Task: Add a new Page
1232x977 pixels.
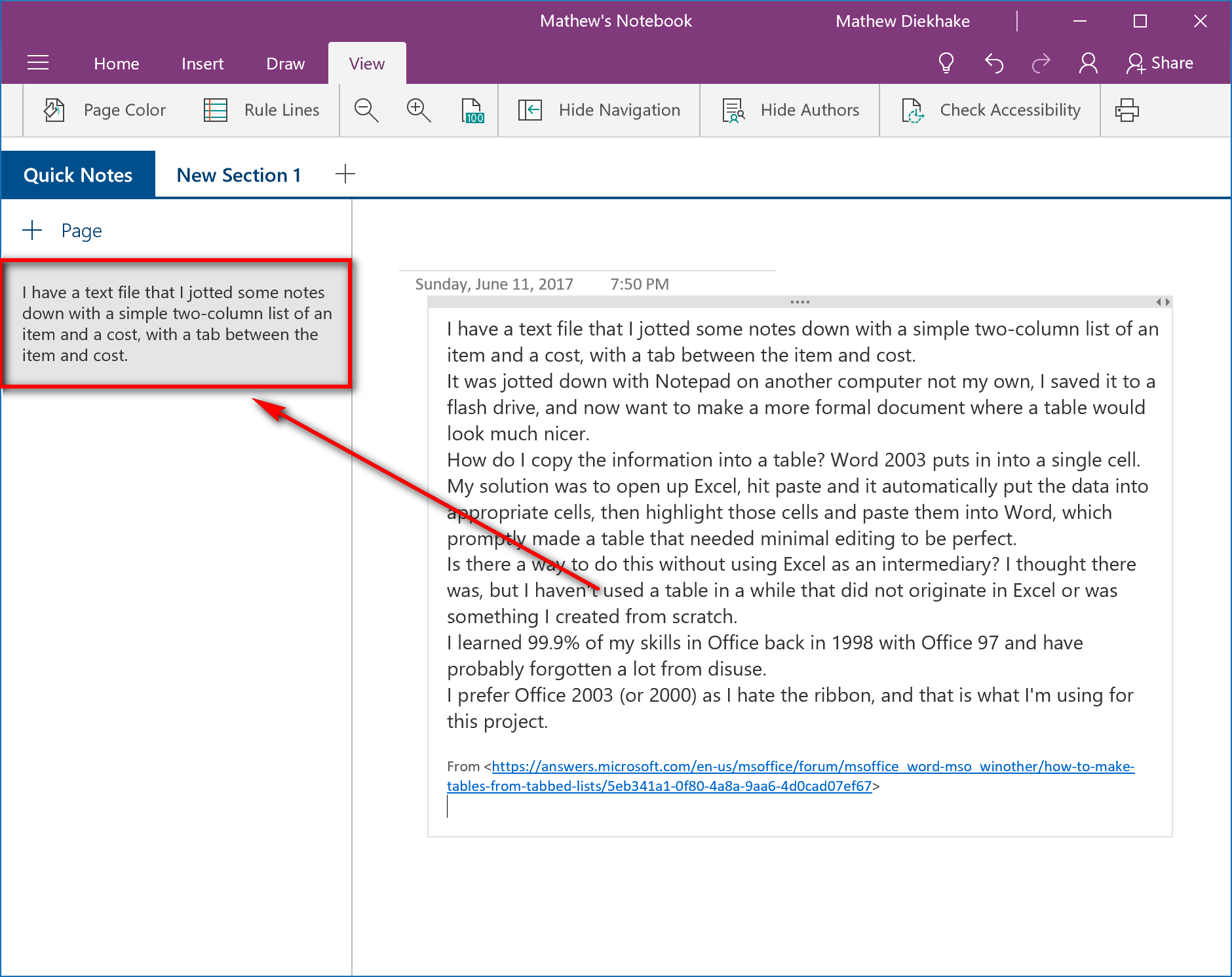Action: click(x=81, y=231)
